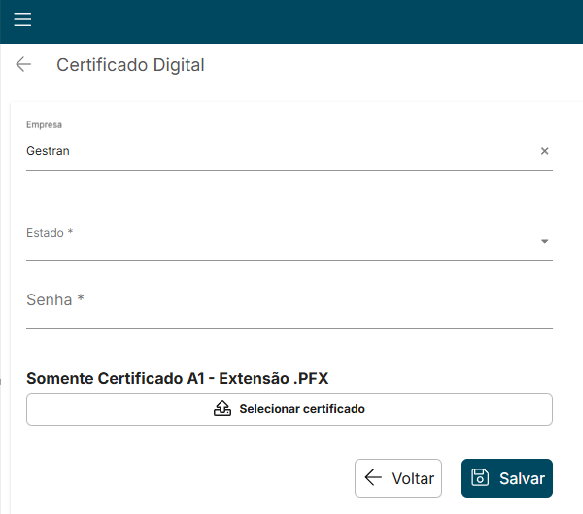
Task: Open the hamburger navigation menu
Action: pos(23,19)
